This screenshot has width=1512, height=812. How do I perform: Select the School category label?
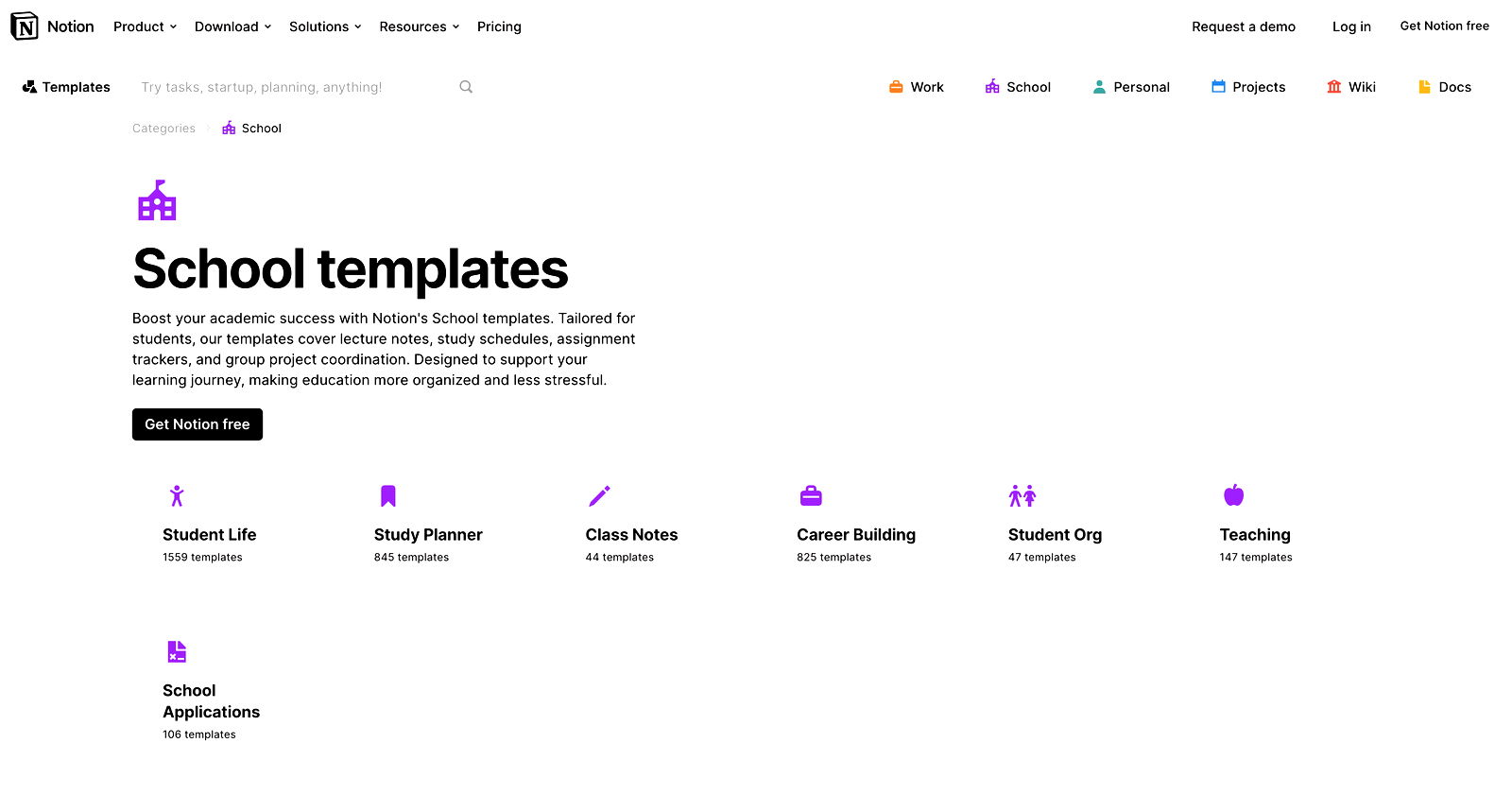[x=1029, y=87]
